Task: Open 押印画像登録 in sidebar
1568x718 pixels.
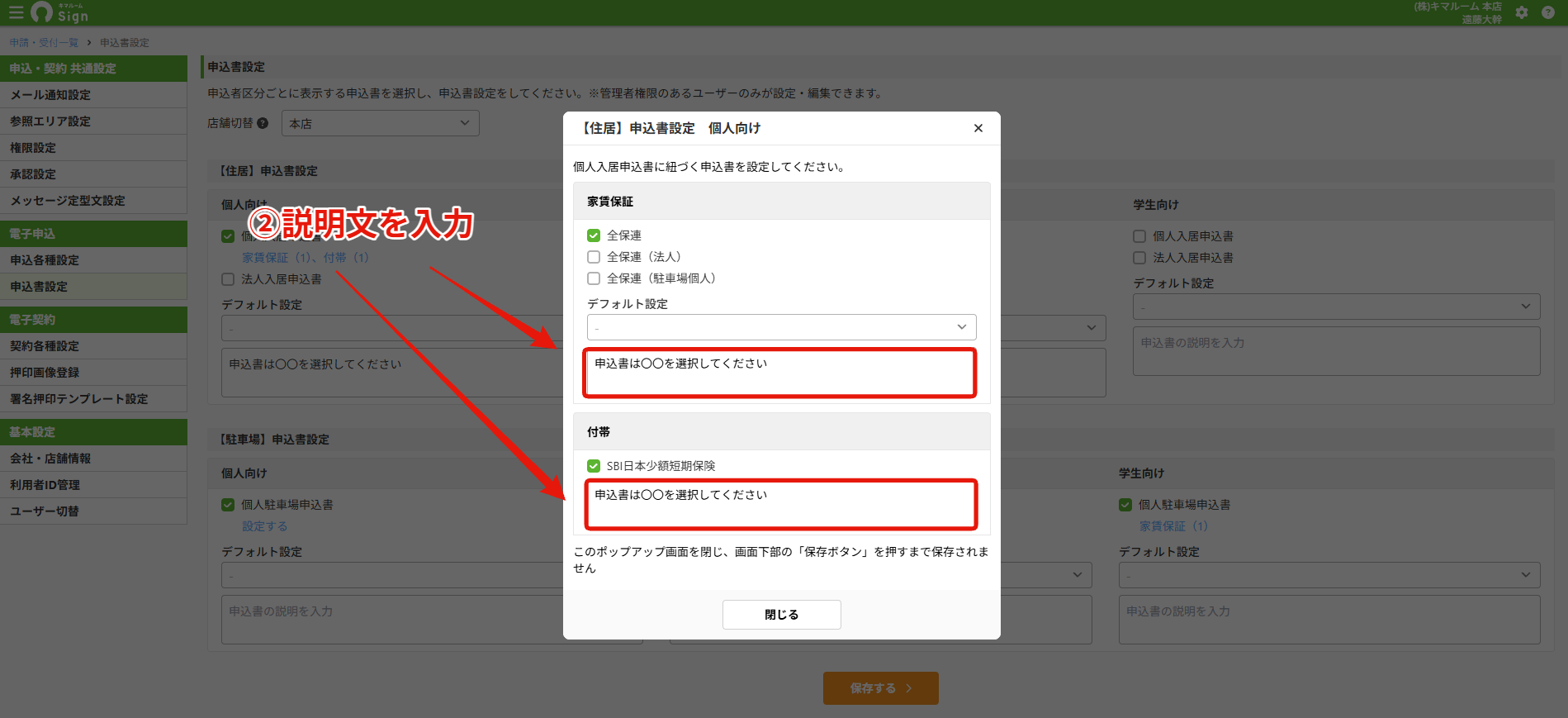Action: (93, 373)
